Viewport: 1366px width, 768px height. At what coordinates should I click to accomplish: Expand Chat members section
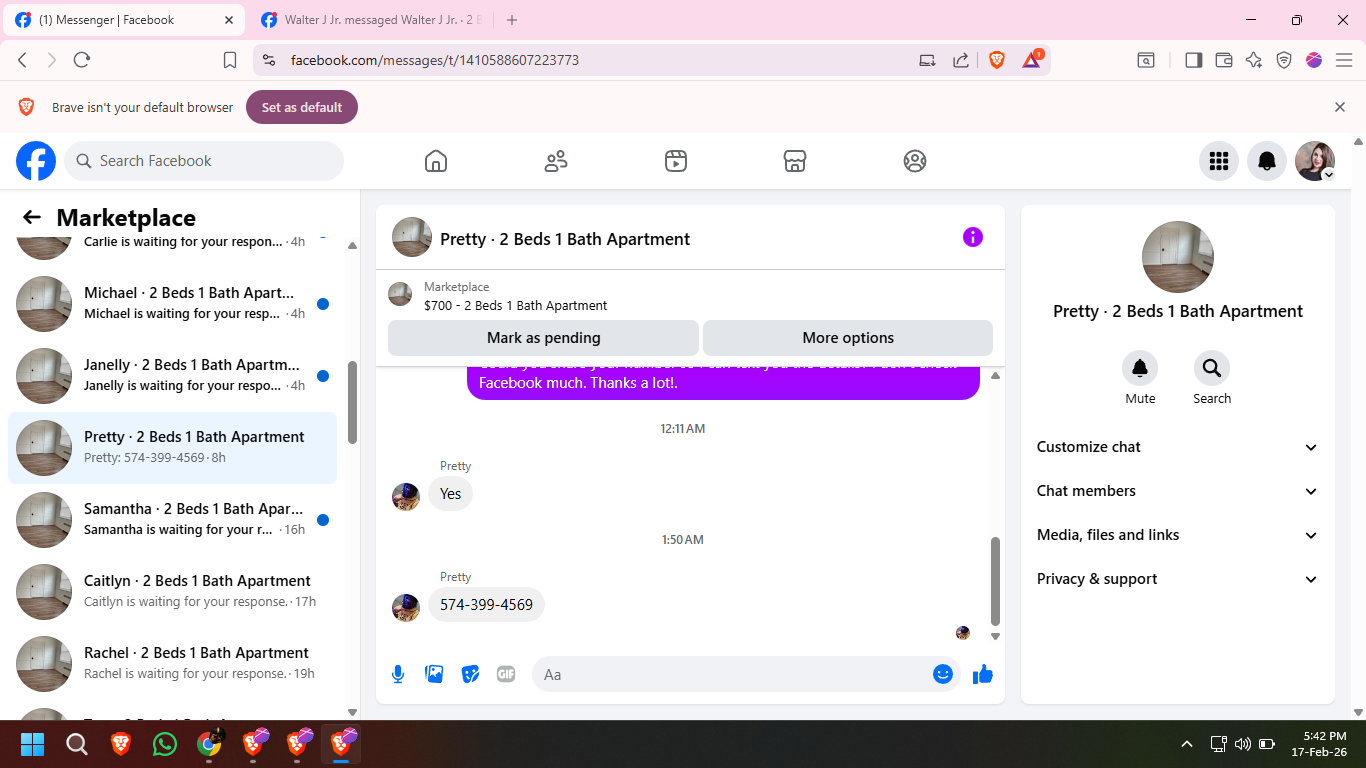pos(1178,491)
